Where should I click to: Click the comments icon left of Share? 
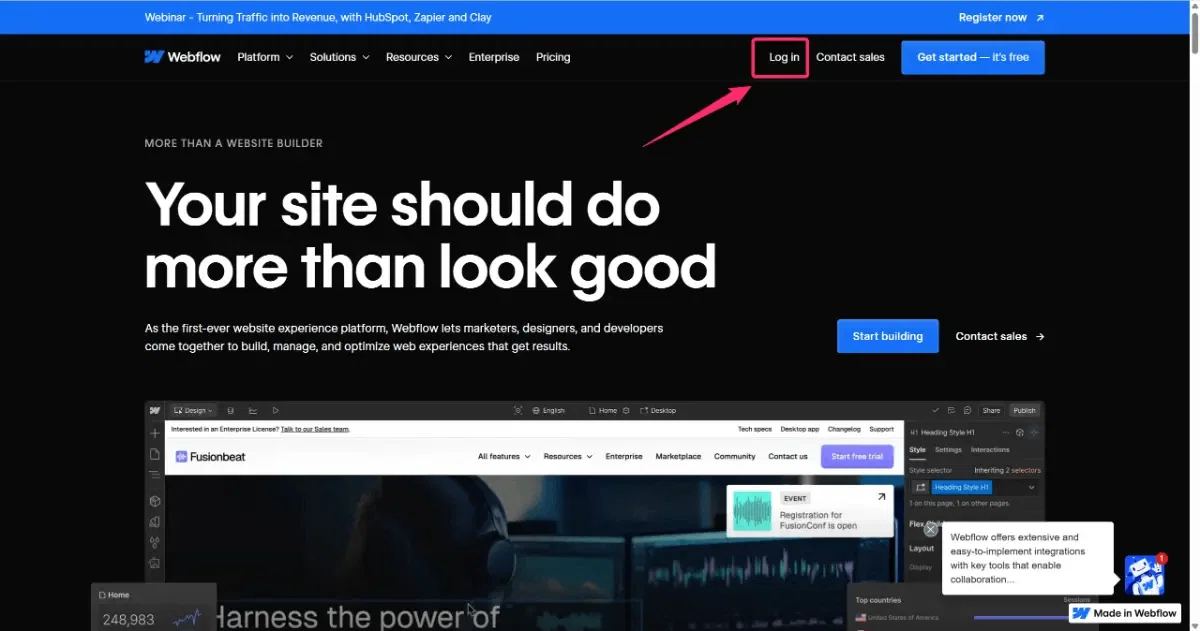[967, 410]
